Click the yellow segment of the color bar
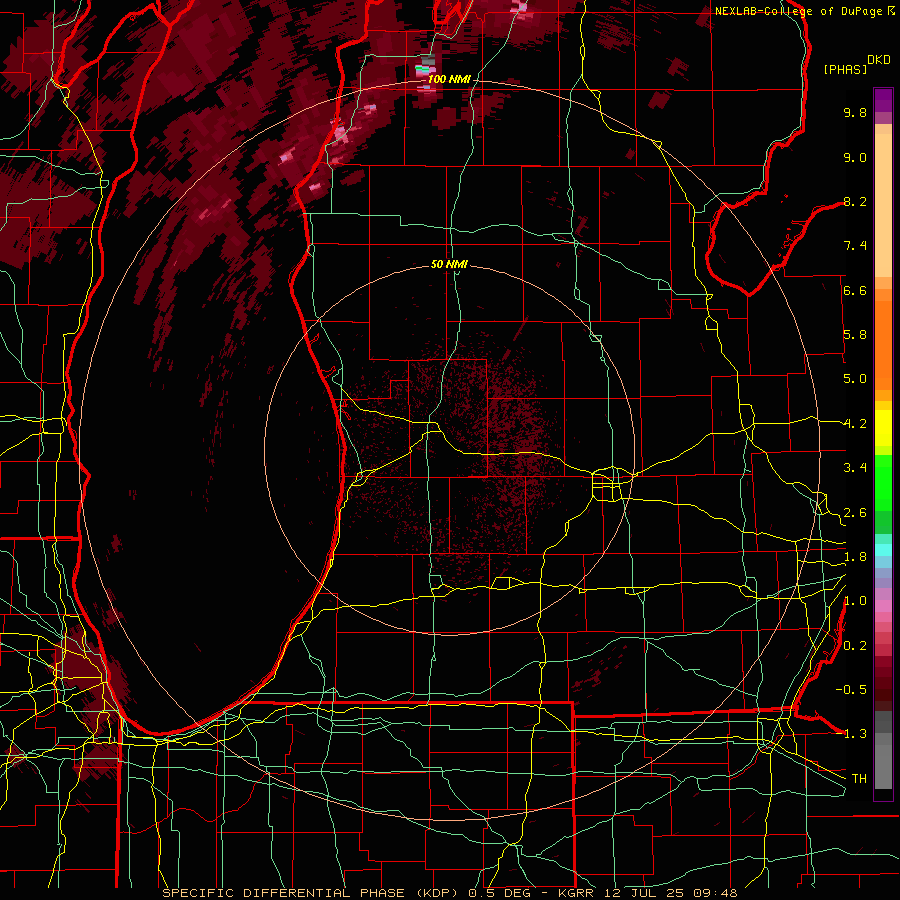This screenshot has height=900, width=900. coord(883,428)
